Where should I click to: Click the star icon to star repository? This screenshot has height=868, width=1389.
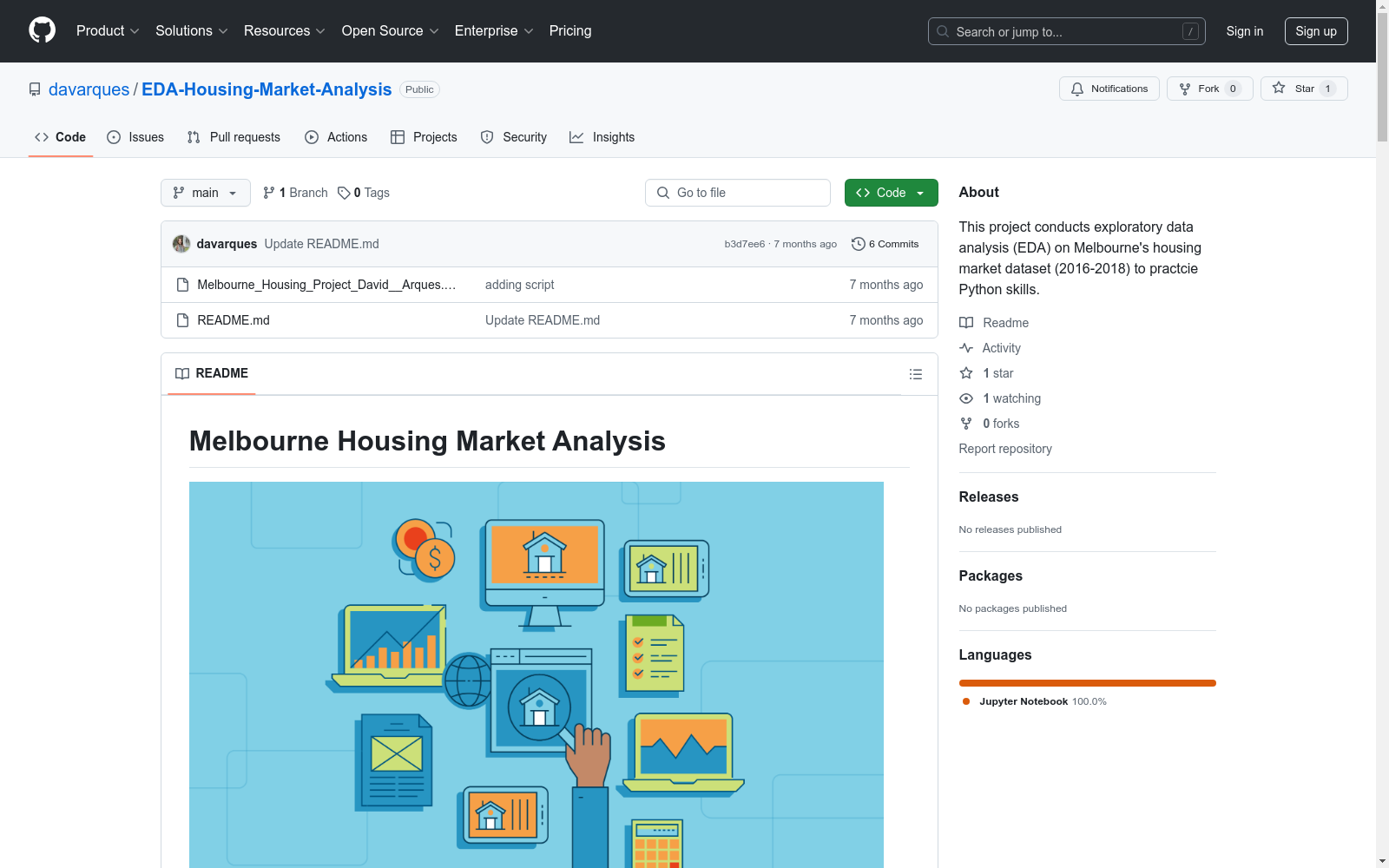coord(1279,88)
